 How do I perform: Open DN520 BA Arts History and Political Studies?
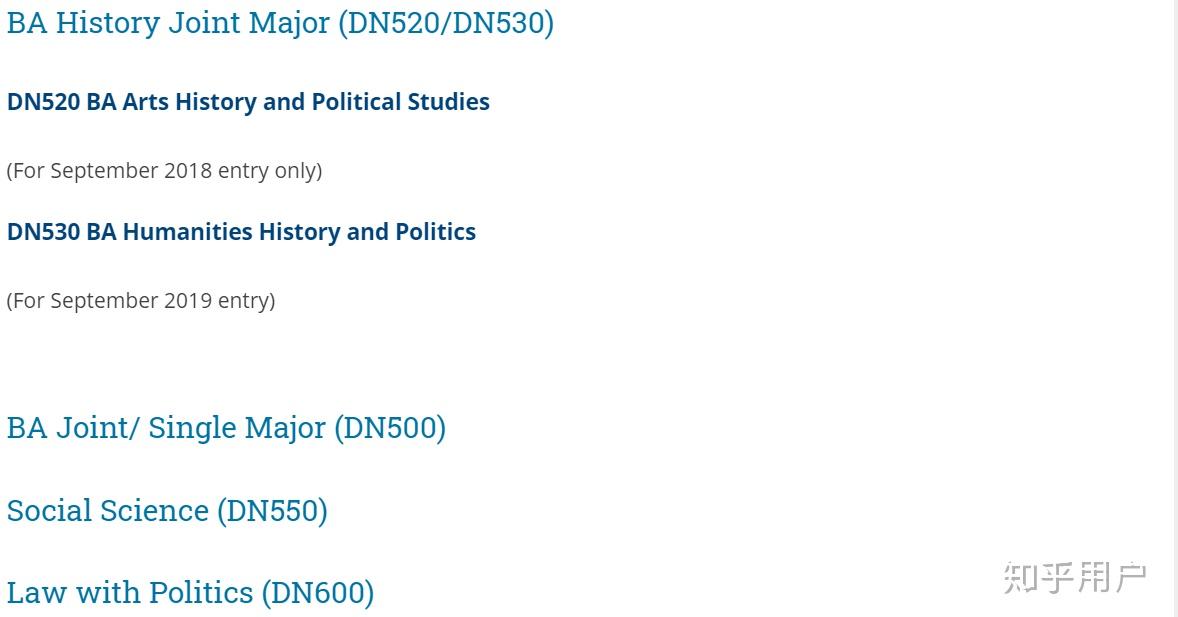coord(248,101)
